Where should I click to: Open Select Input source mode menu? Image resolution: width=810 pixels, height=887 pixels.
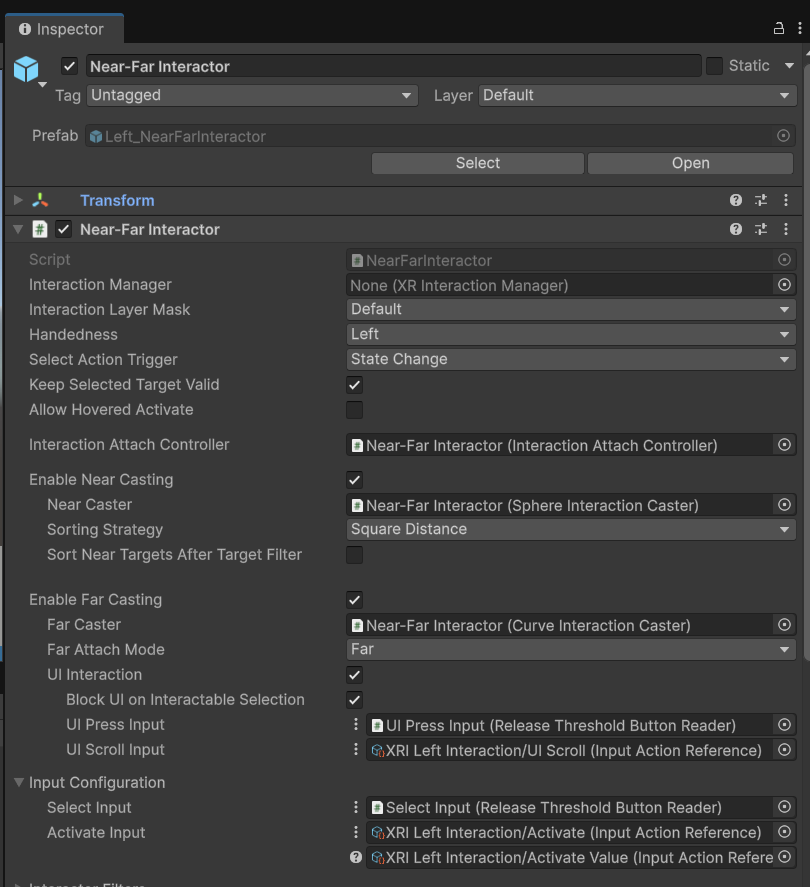[355, 807]
